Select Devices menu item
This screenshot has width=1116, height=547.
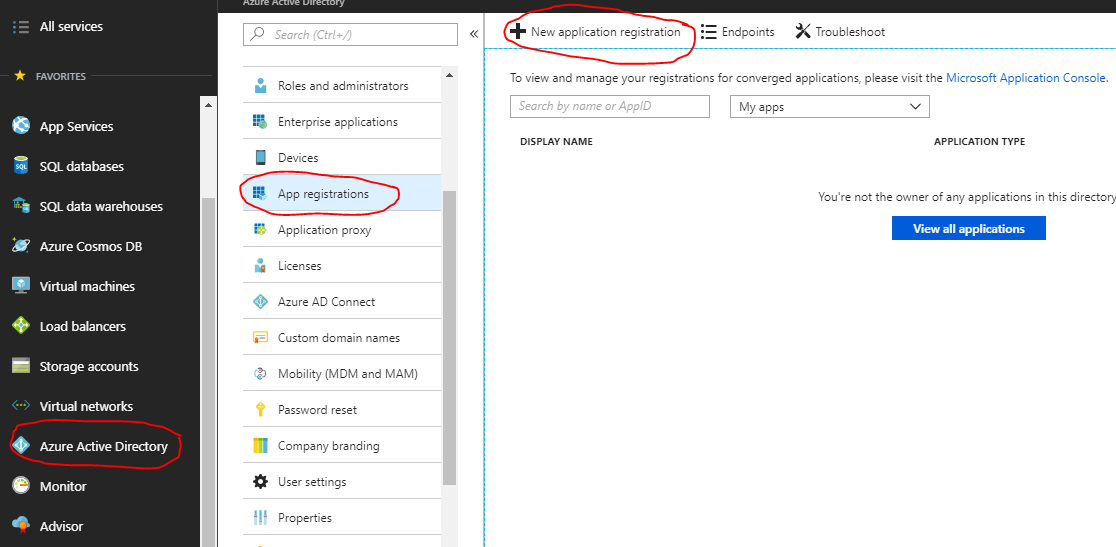pos(342,158)
